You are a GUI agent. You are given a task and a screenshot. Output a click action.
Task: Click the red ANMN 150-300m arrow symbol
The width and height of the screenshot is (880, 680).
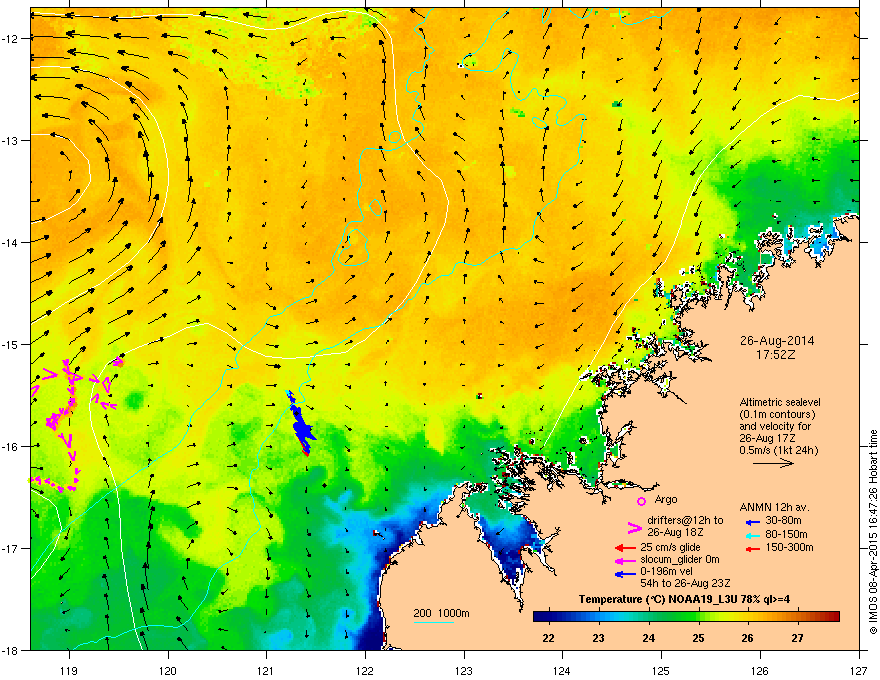pos(753,549)
